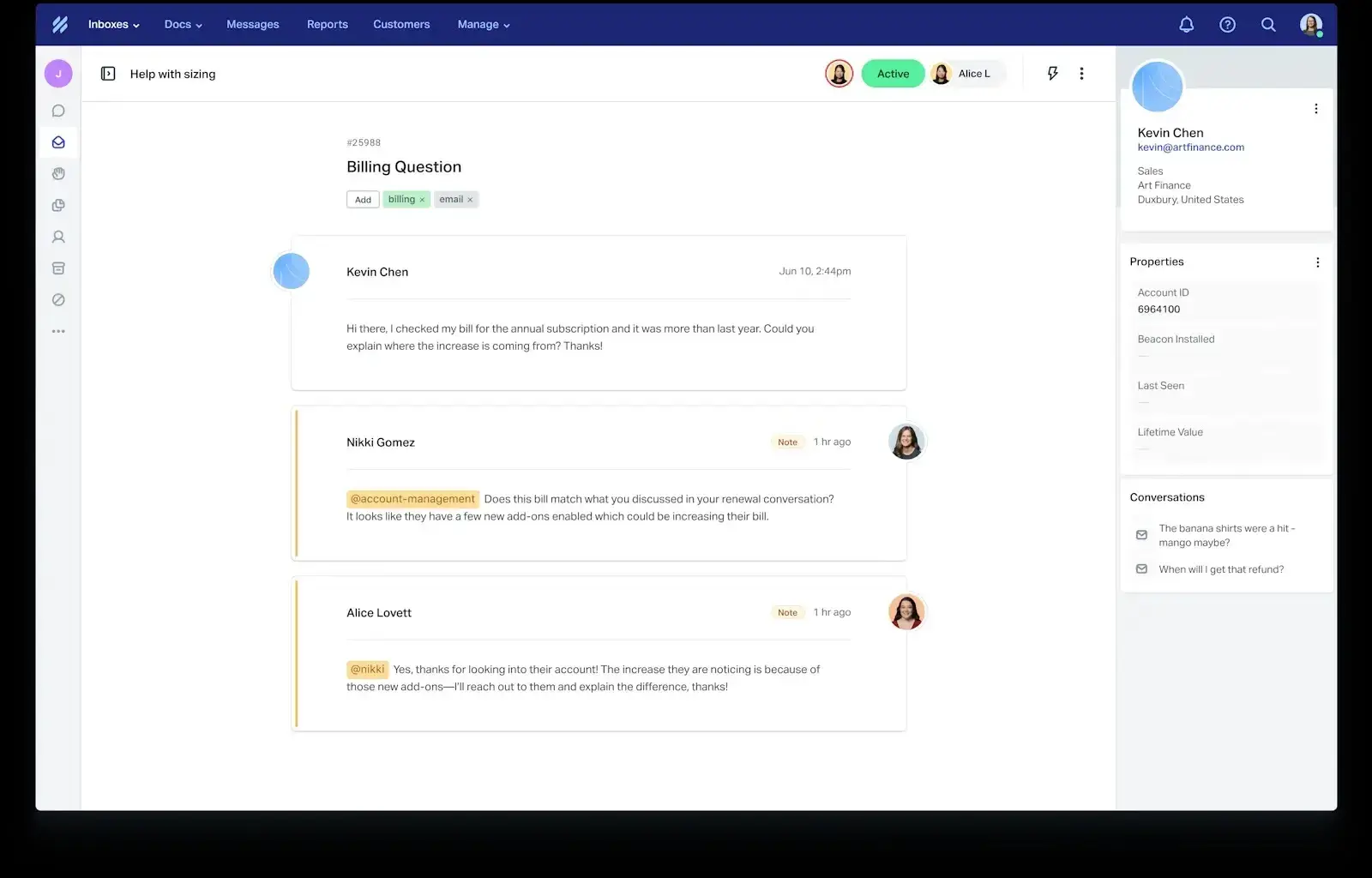Open the envelope icon beside banana shirts conversation
Image resolution: width=1372 pixels, height=878 pixels.
tap(1141, 535)
